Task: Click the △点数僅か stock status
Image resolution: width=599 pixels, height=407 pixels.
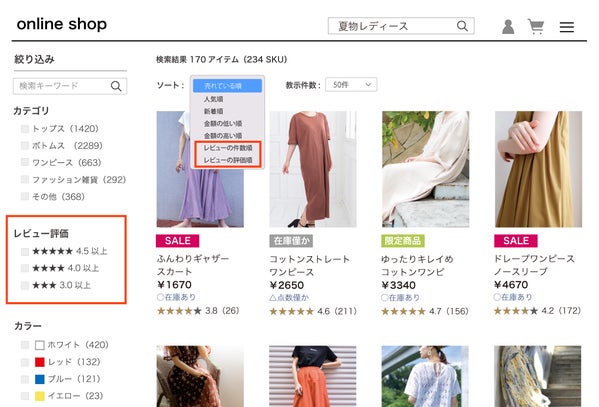Action: 289,298
